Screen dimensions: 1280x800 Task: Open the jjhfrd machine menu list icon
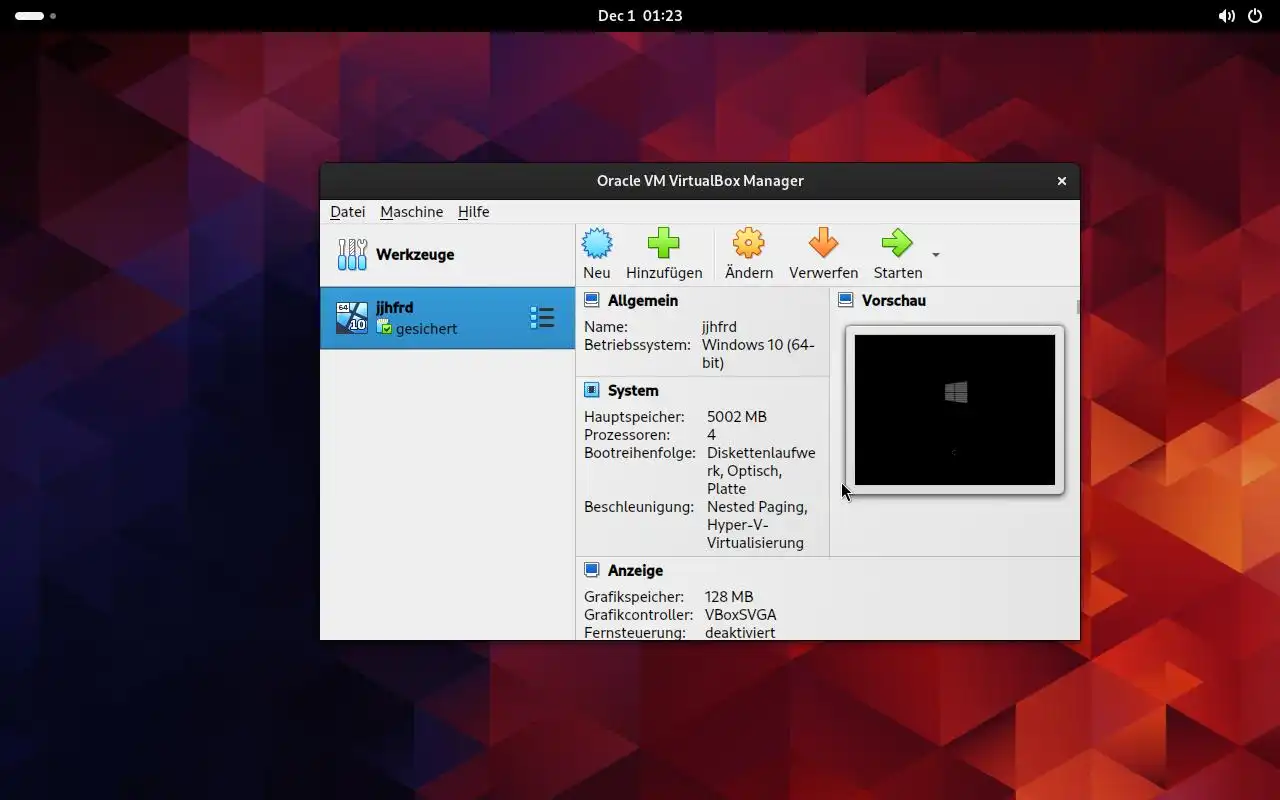(542, 318)
